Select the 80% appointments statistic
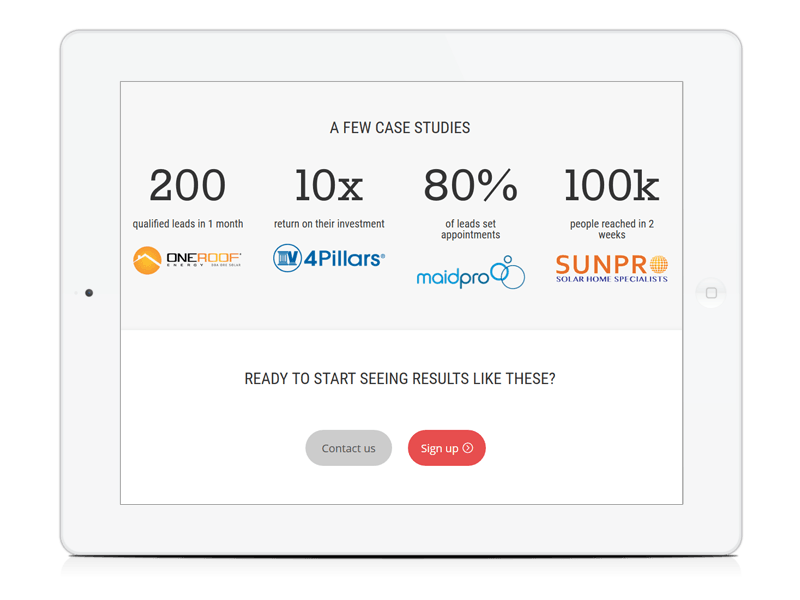The image size is (800, 600). 470,185
